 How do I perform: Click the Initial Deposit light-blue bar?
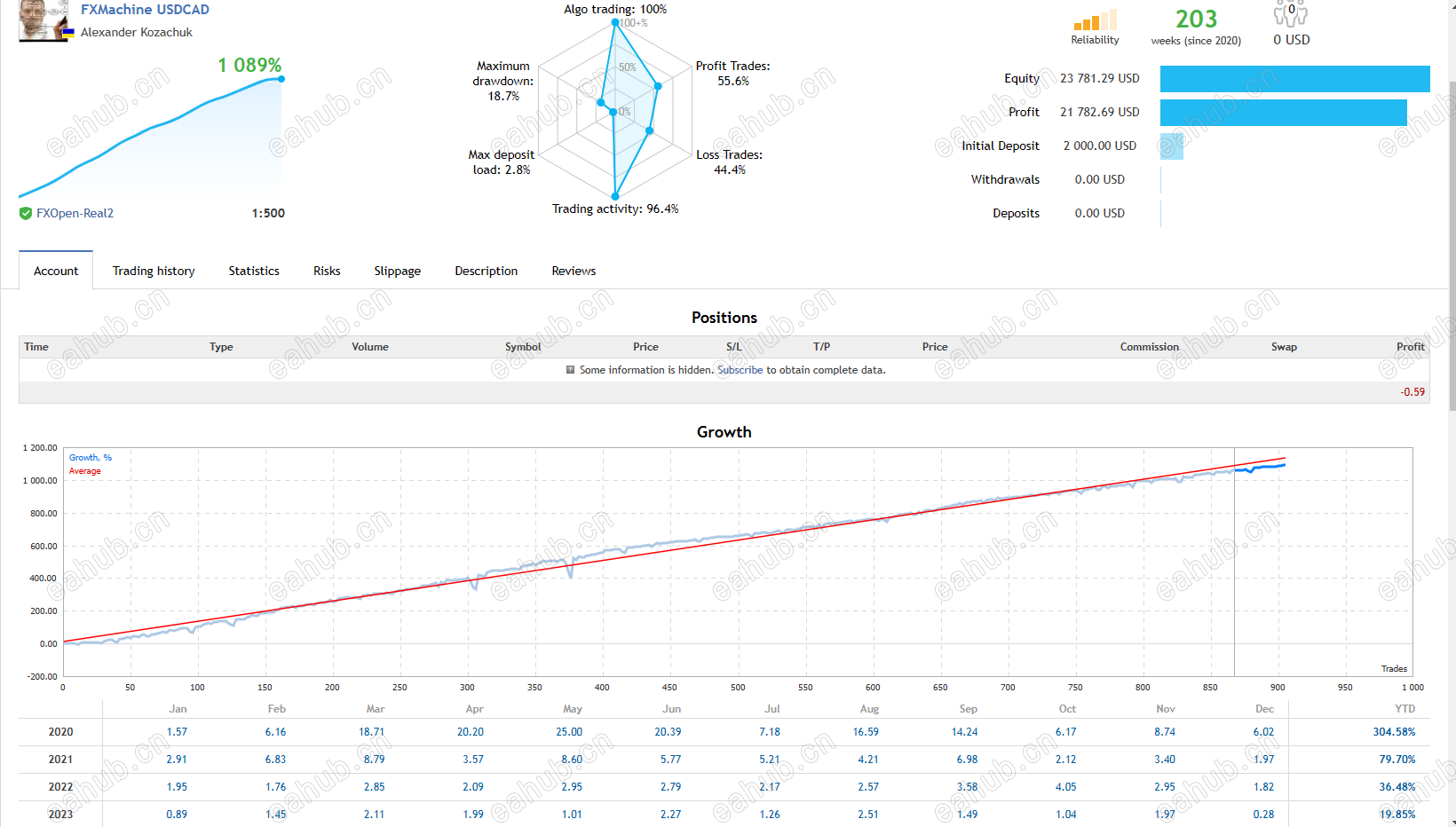(1172, 146)
